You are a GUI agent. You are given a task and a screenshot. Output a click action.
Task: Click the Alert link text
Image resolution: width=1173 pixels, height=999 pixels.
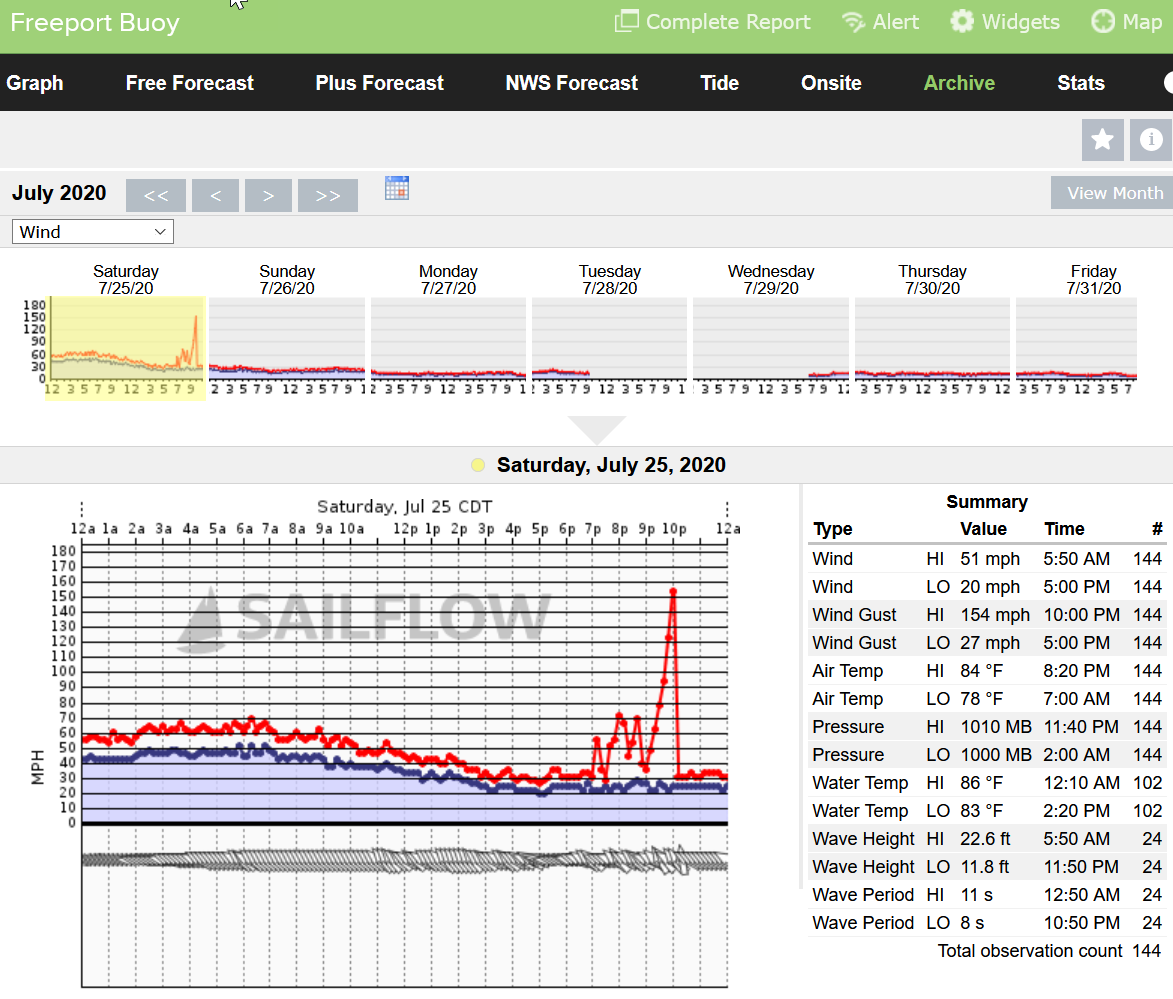pos(895,22)
